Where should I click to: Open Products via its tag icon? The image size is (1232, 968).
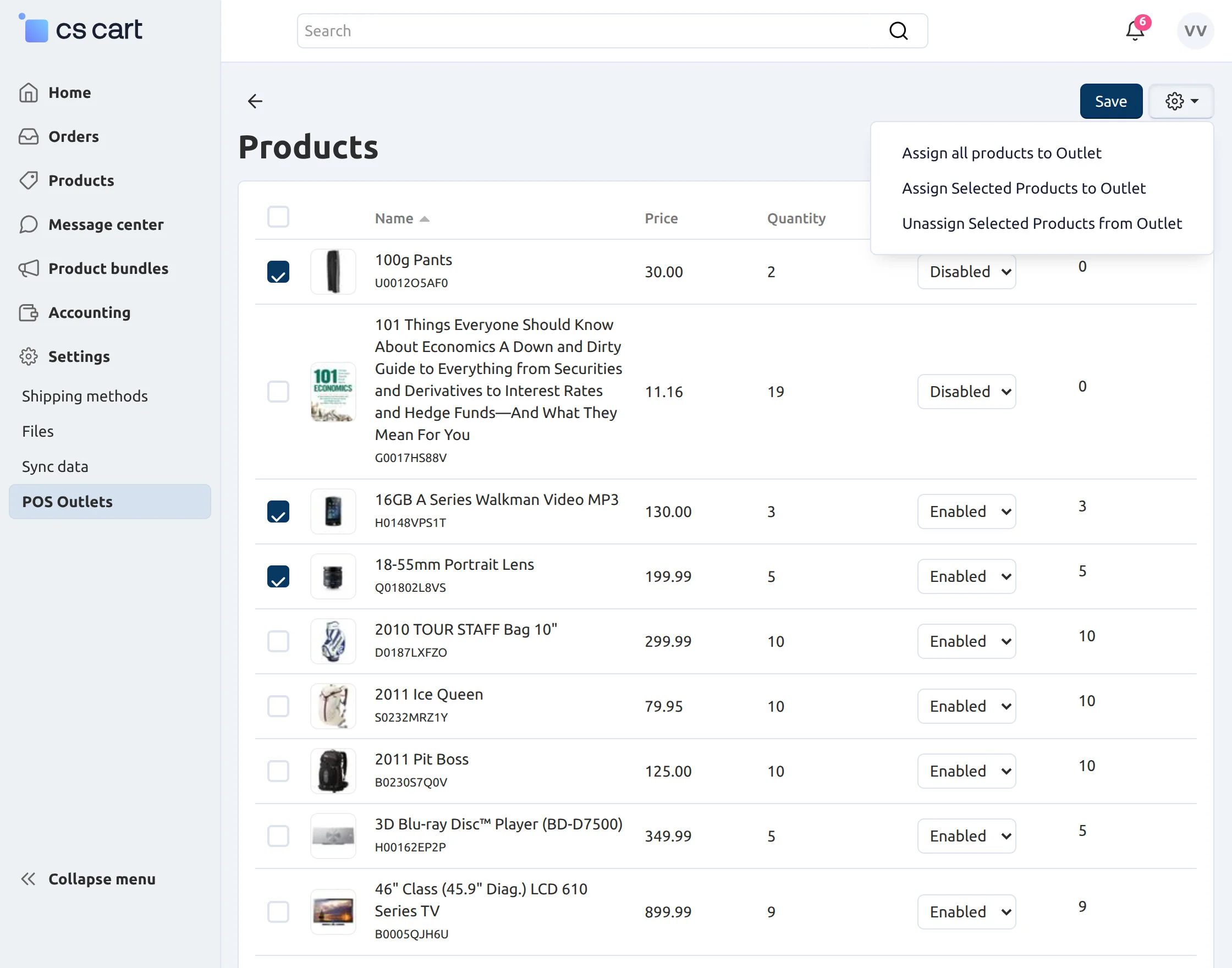click(x=29, y=180)
